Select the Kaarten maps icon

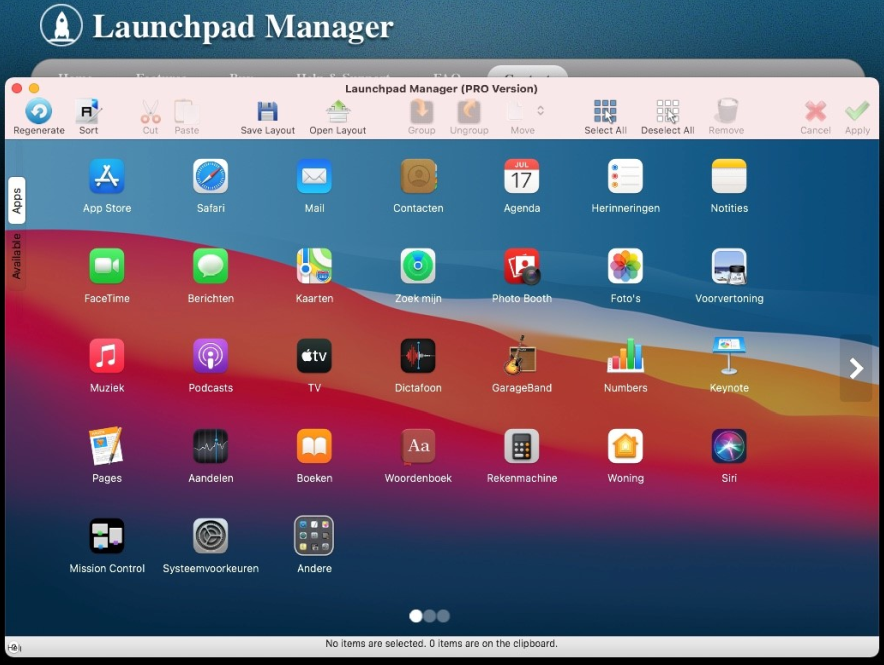314,266
